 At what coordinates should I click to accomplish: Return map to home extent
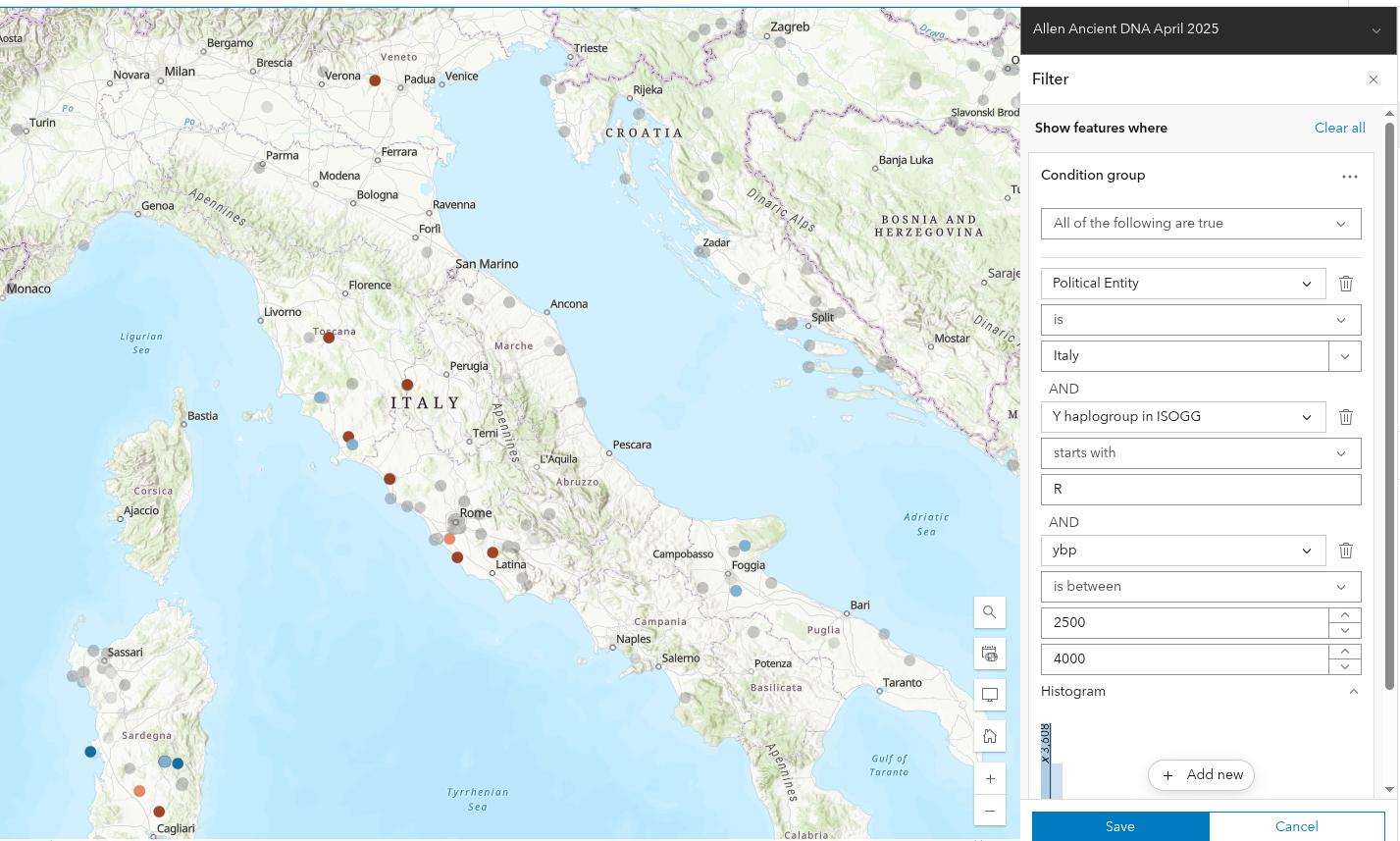click(x=989, y=736)
